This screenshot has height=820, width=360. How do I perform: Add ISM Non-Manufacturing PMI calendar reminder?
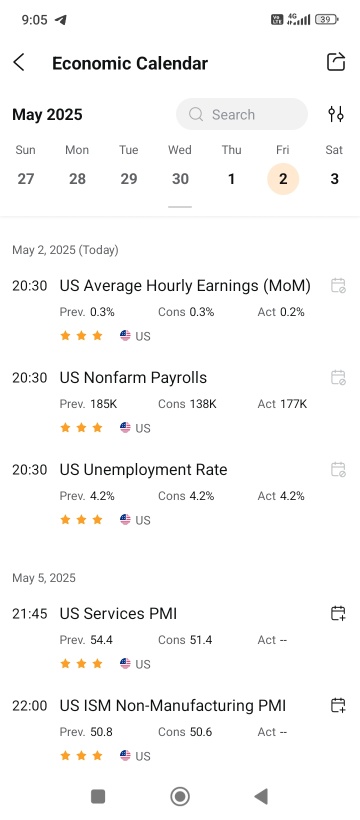click(338, 705)
